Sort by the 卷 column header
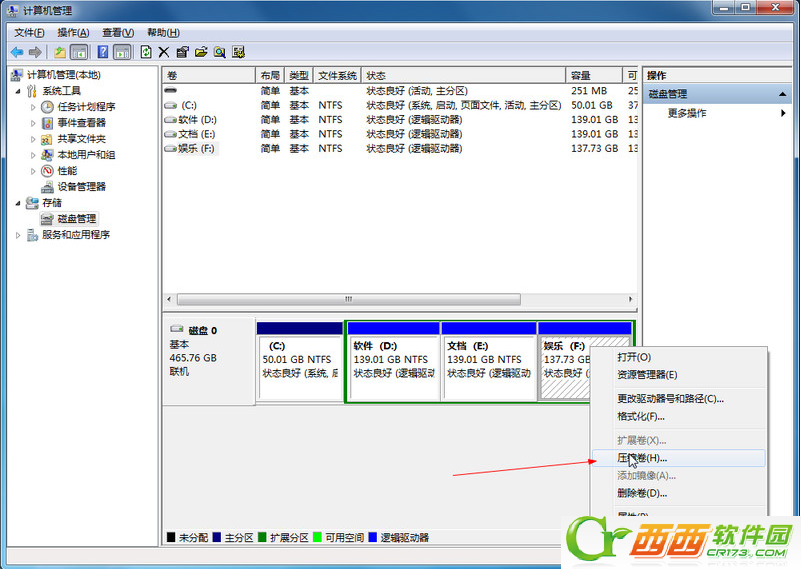 (209, 76)
